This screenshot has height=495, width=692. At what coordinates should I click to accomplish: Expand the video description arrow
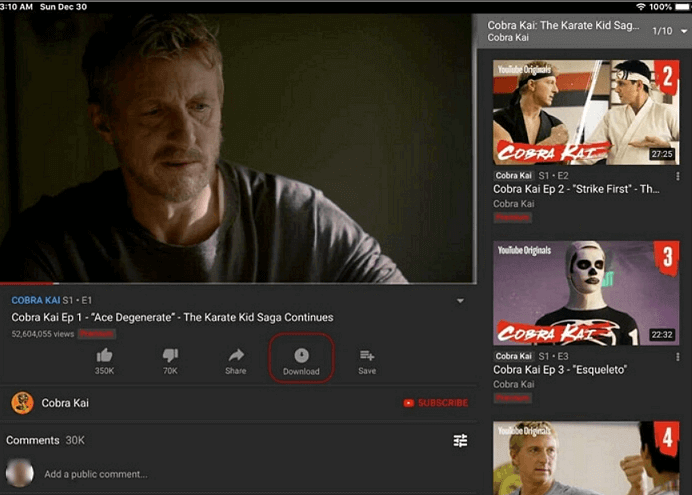coord(460,301)
